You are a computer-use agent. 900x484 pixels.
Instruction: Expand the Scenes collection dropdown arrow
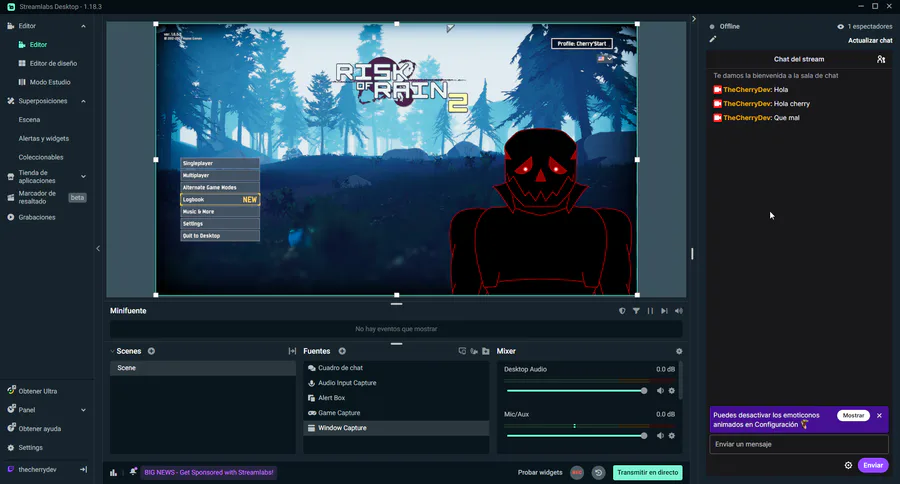point(112,351)
